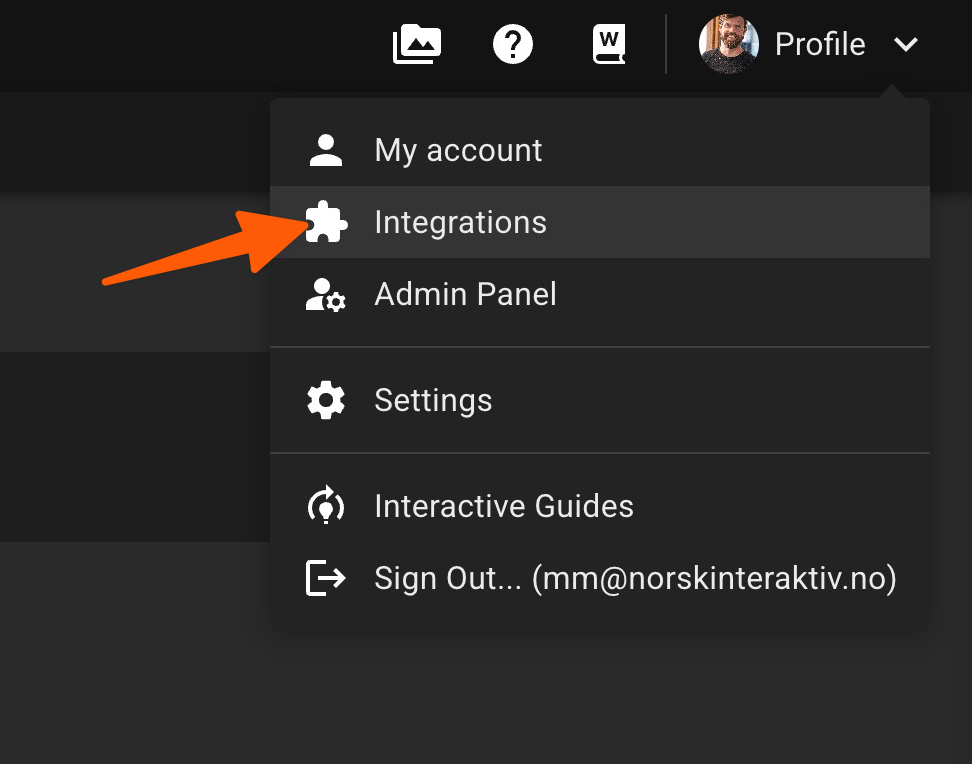The height and width of the screenshot is (764, 972).
Task: Open the wiki book icon
Action: click(x=609, y=44)
